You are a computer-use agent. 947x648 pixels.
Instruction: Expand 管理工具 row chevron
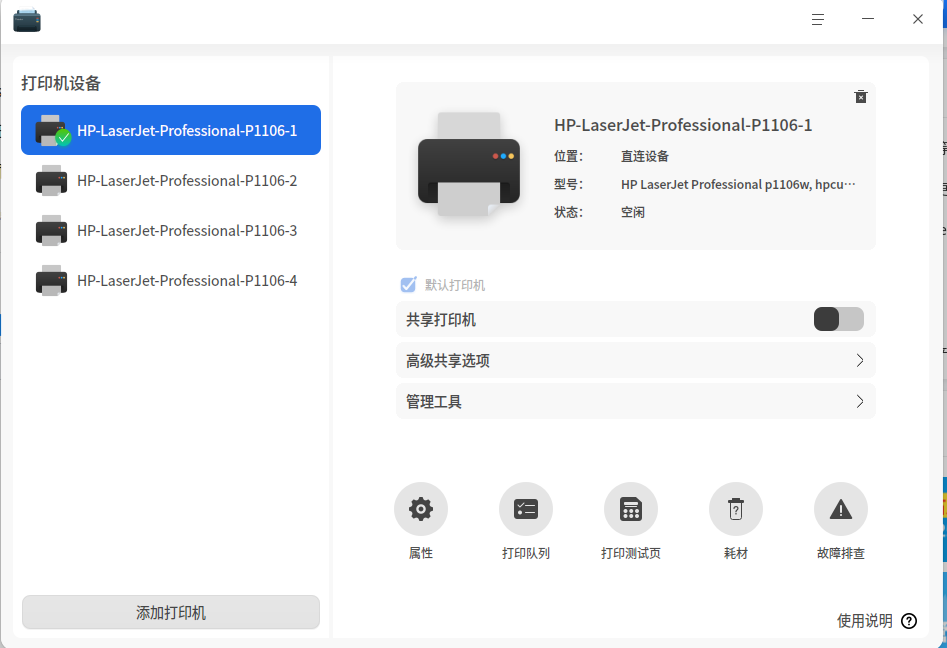coord(860,402)
